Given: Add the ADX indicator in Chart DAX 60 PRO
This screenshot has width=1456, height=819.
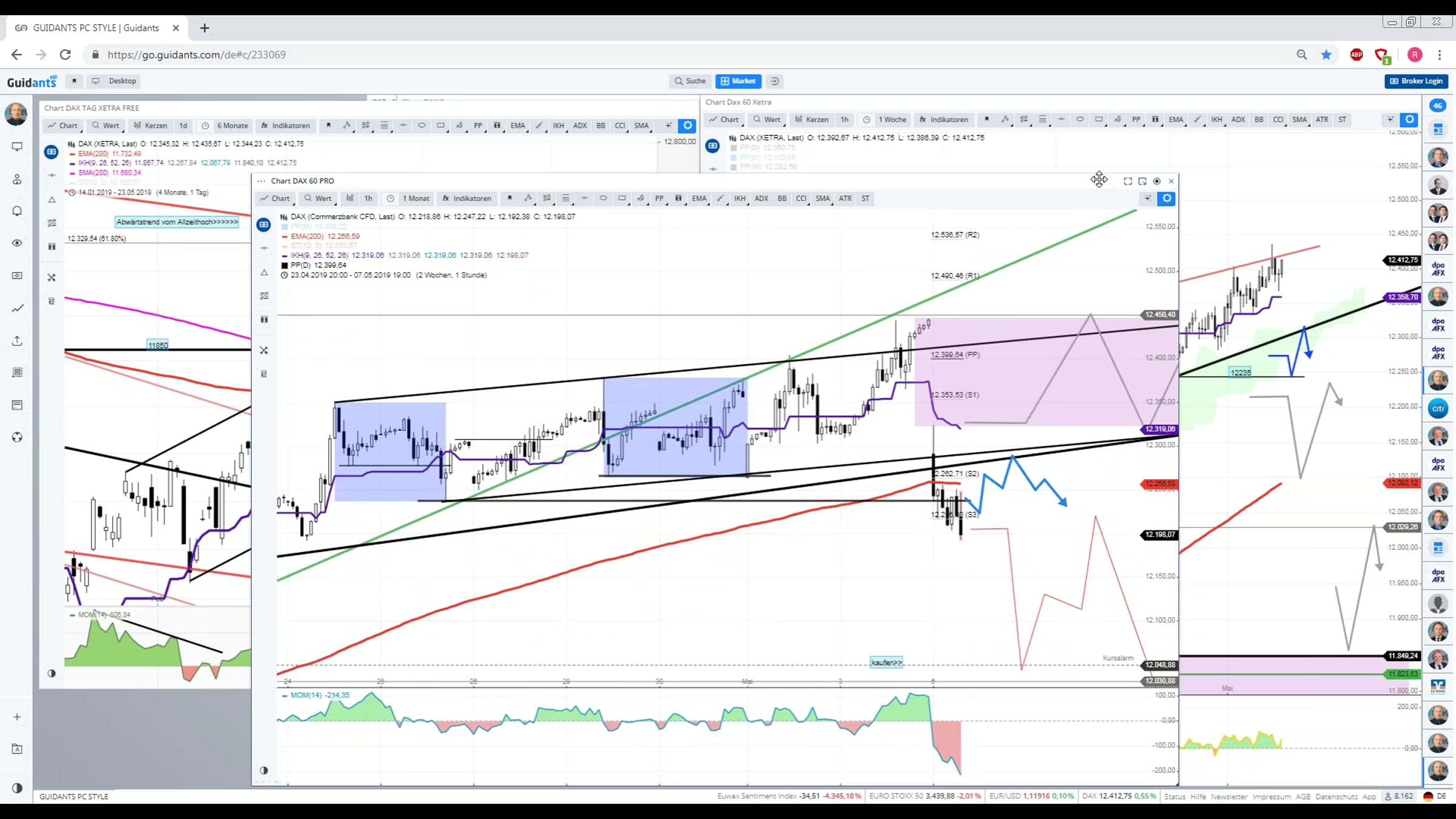Looking at the screenshot, I should [761, 198].
